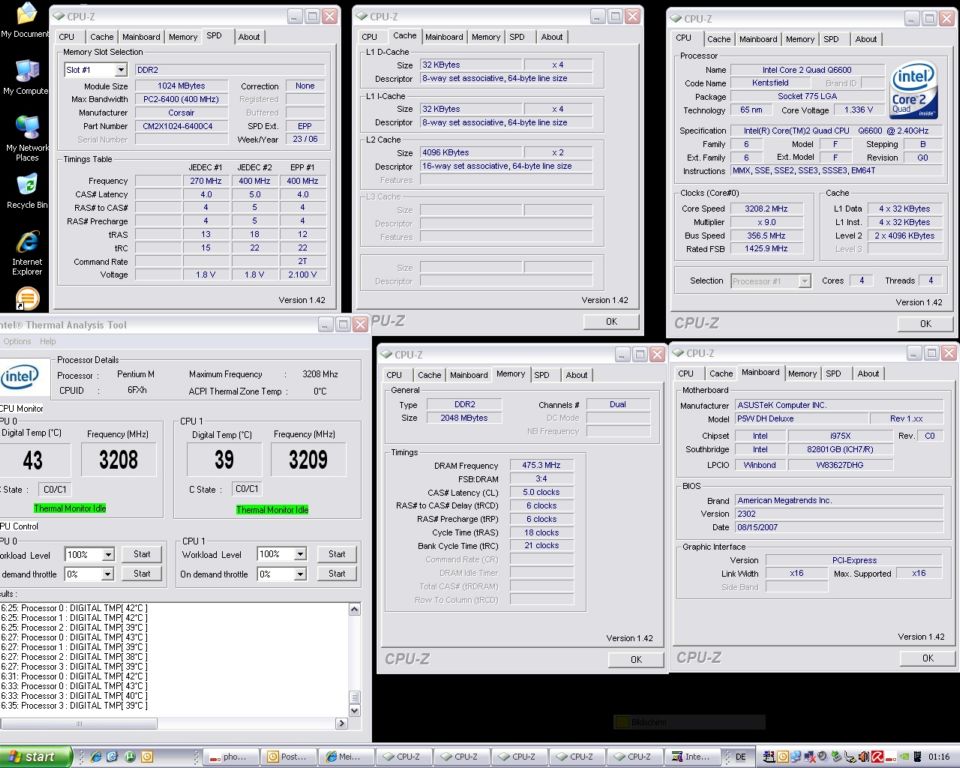Close the CPU-Z window showing Memory Slot Selection

click(x=329, y=17)
